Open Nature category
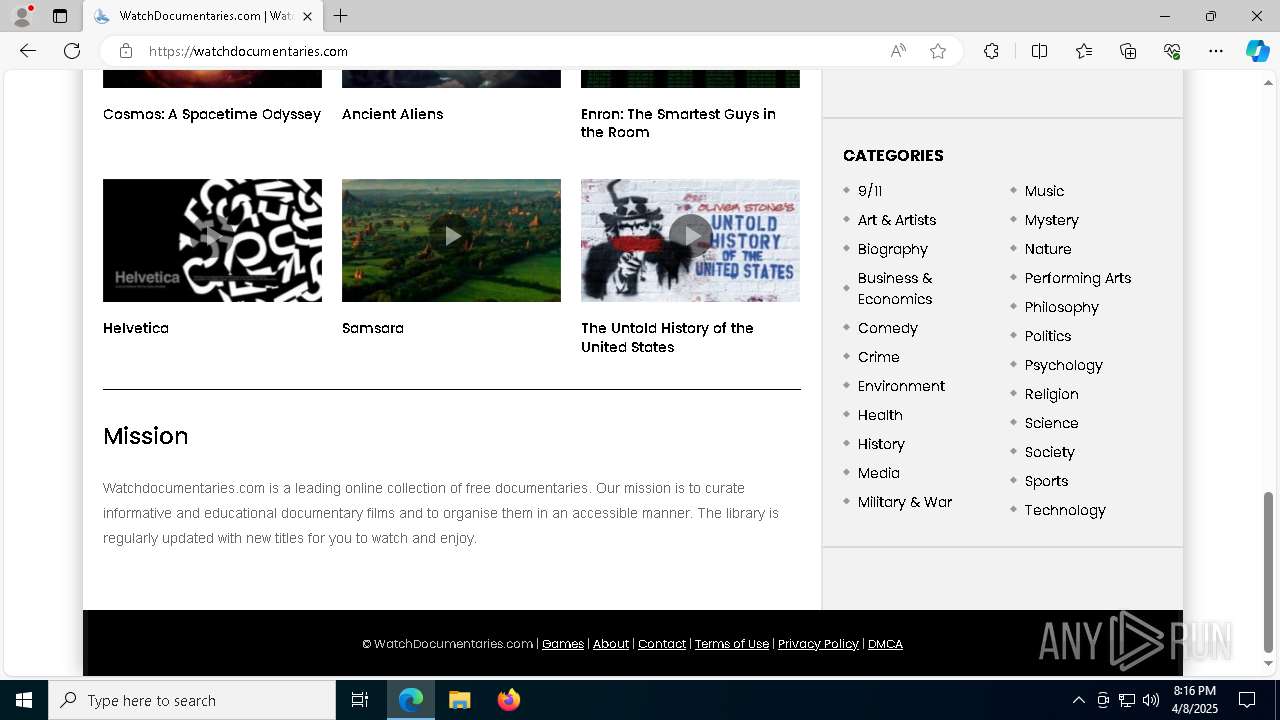The width and height of the screenshot is (1280, 720). click(x=1048, y=249)
